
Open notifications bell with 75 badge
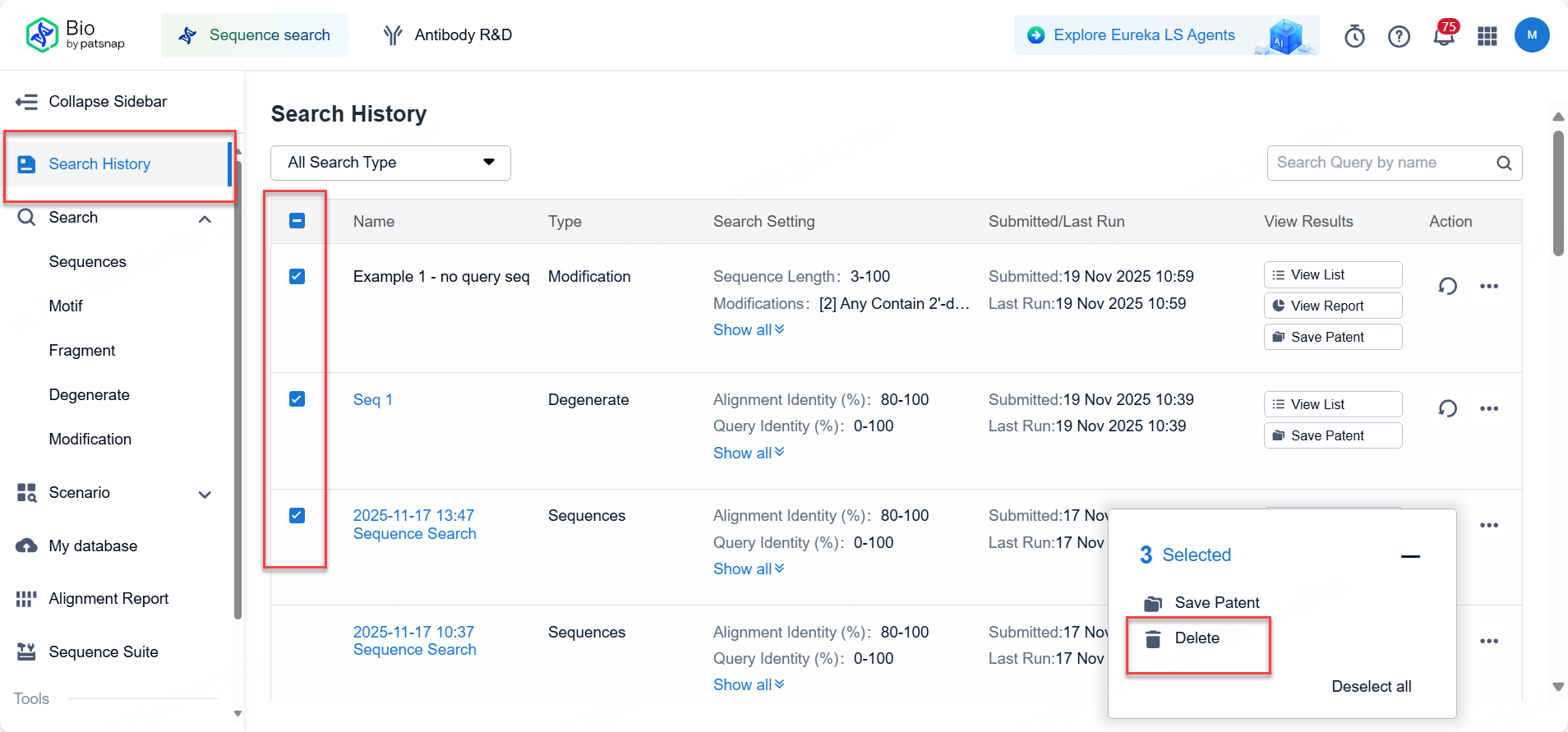click(x=1443, y=36)
